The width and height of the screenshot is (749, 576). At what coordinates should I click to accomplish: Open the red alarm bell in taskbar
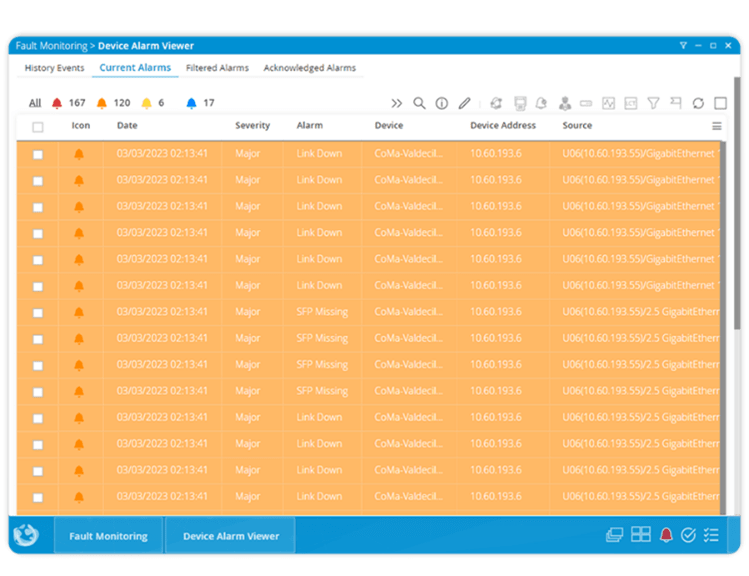[x=666, y=535]
